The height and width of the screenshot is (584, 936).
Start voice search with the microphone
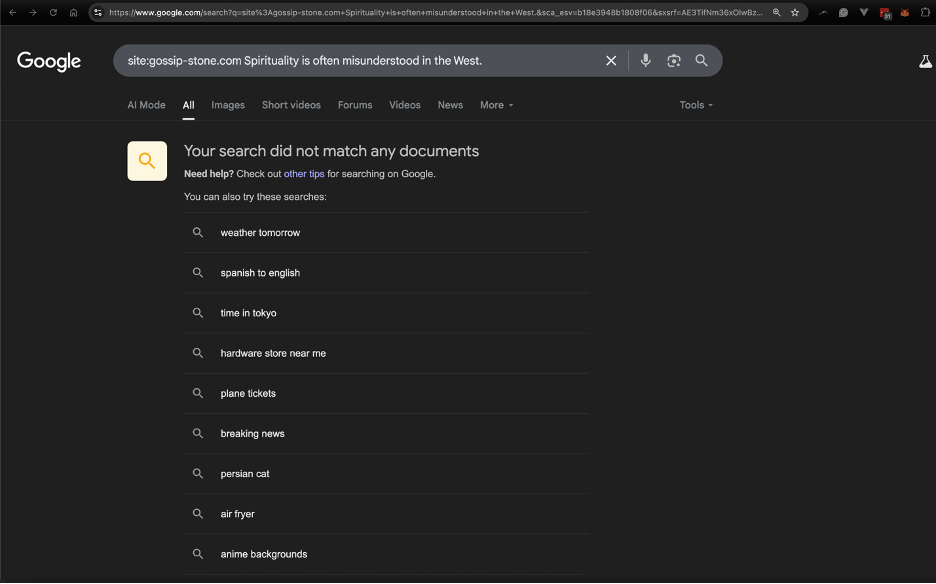[x=645, y=60]
